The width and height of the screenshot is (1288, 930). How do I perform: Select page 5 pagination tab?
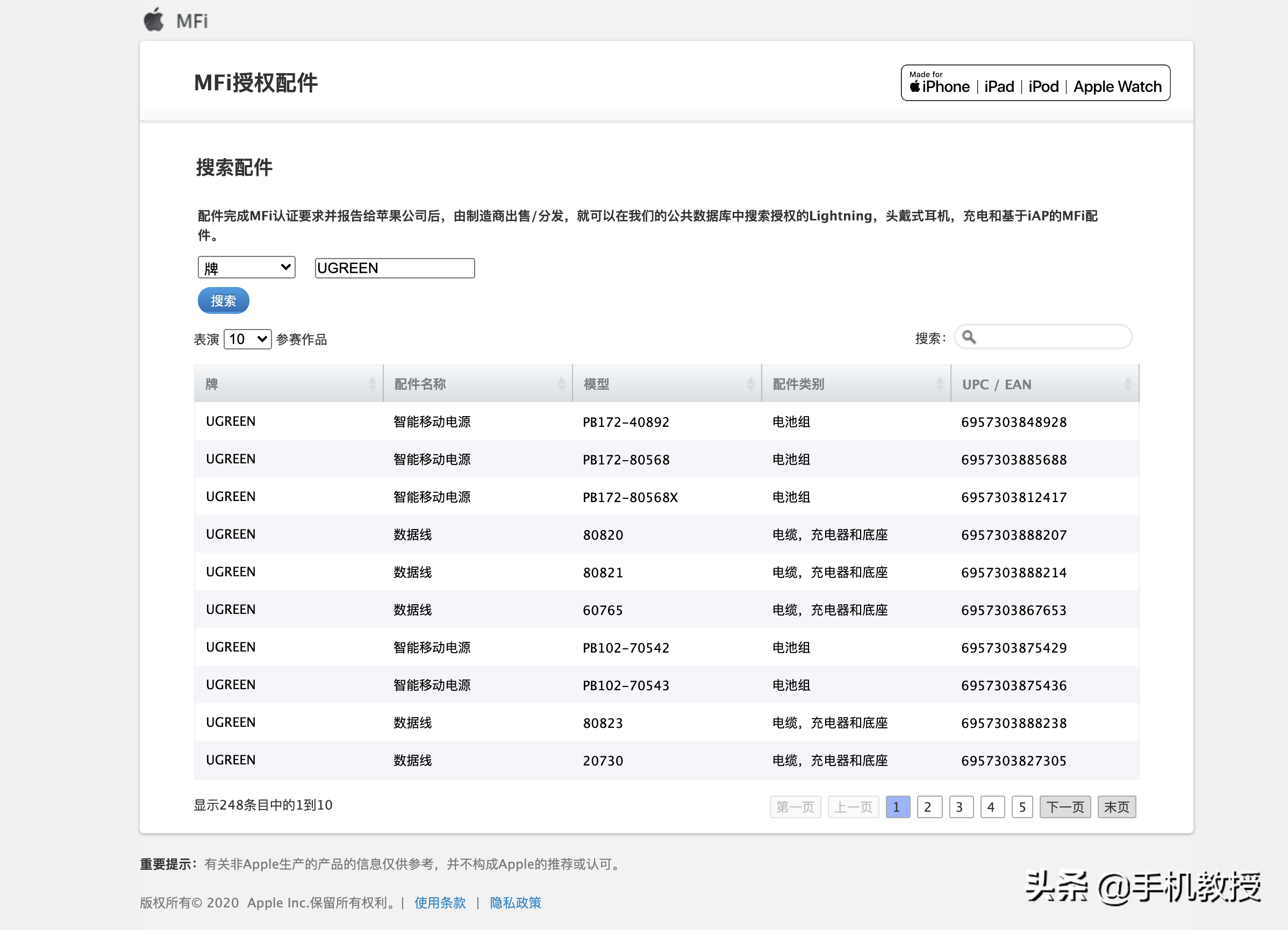(x=1022, y=807)
